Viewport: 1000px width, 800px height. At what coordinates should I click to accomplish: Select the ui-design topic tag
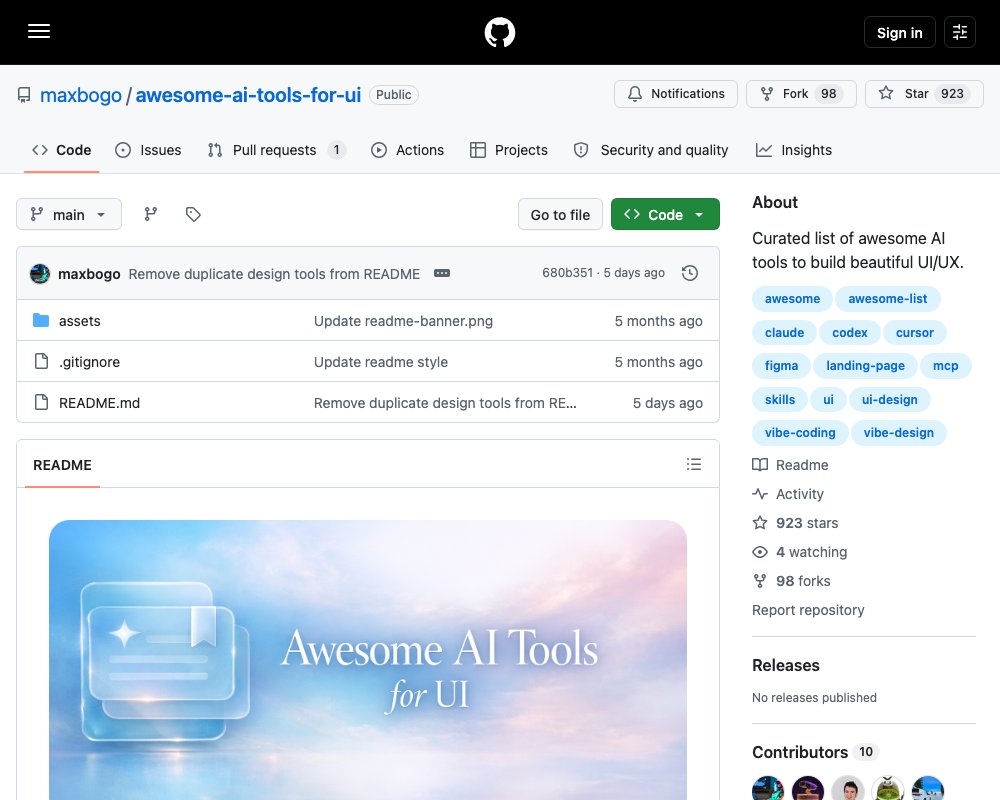click(x=890, y=399)
